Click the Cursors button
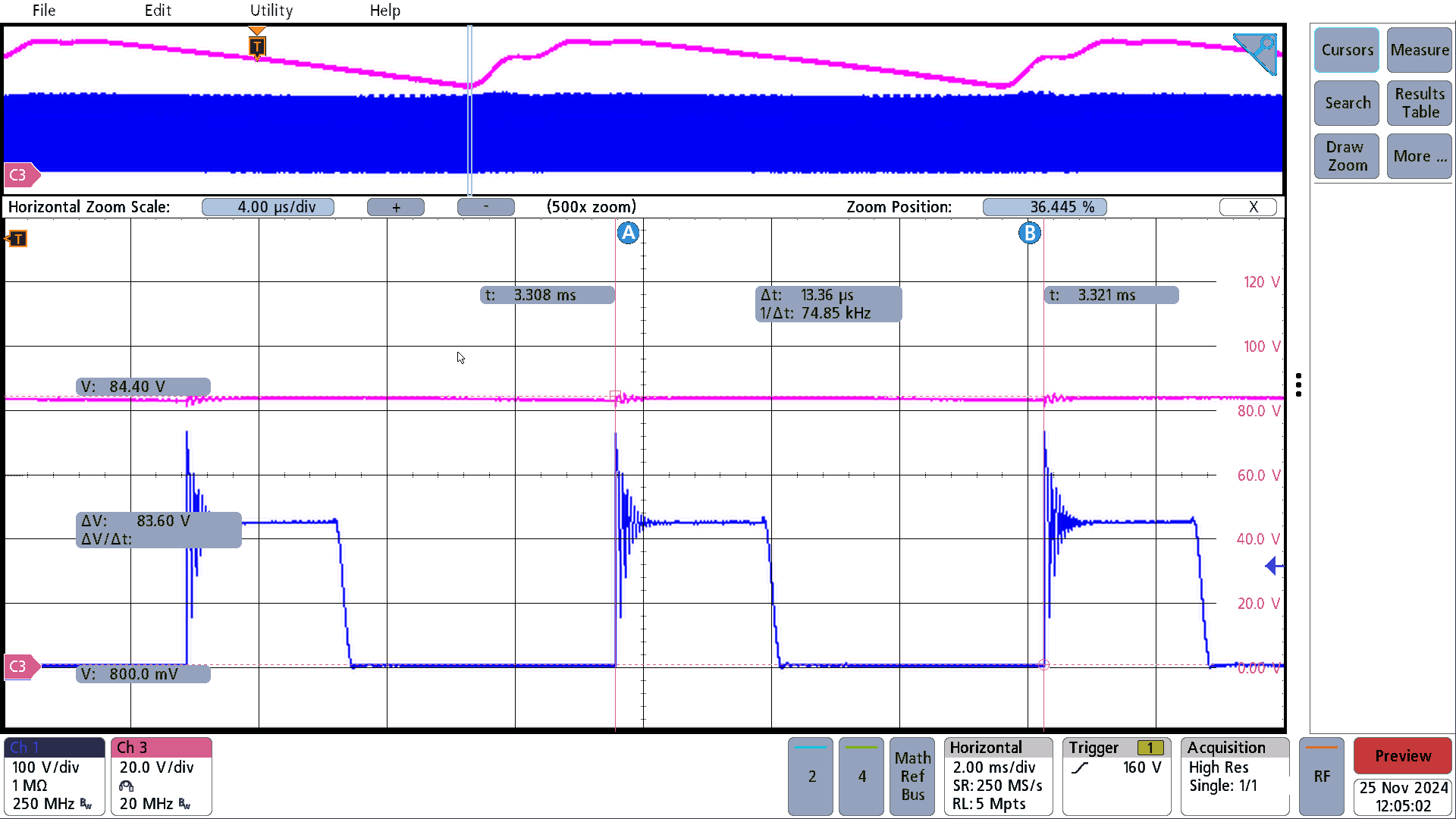Viewport: 1456px width, 819px height. (x=1347, y=50)
